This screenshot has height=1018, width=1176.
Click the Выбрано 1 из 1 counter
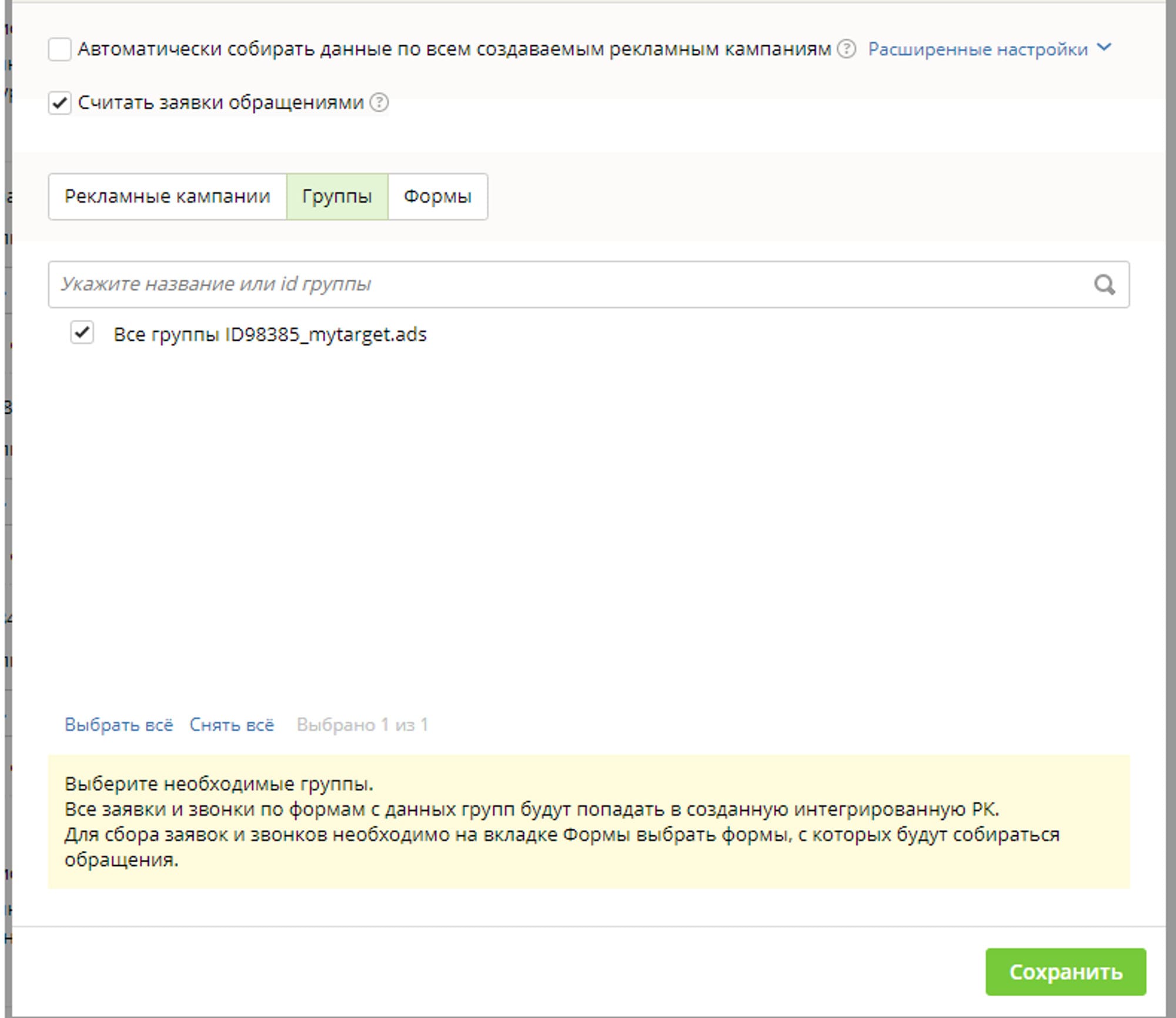tap(362, 725)
